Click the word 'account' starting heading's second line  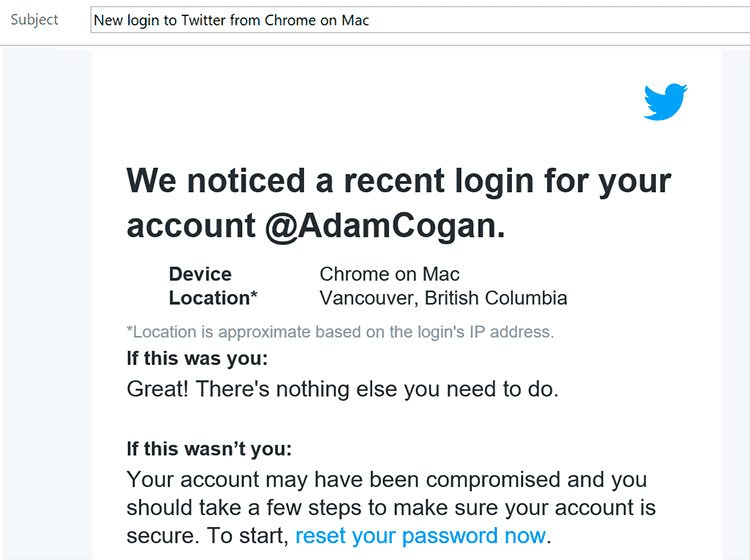(x=190, y=226)
